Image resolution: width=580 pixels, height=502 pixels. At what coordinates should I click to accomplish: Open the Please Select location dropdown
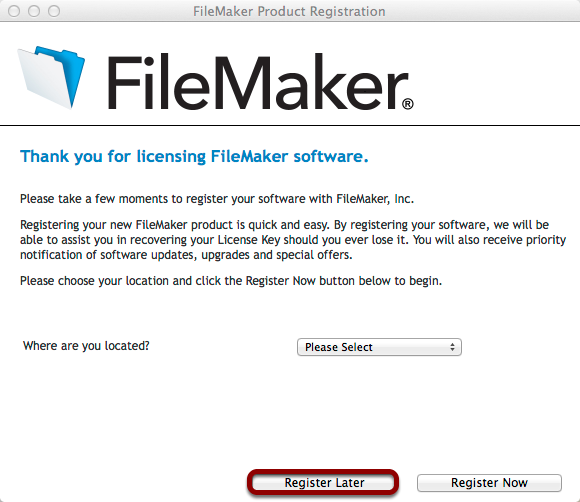click(x=379, y=347)
